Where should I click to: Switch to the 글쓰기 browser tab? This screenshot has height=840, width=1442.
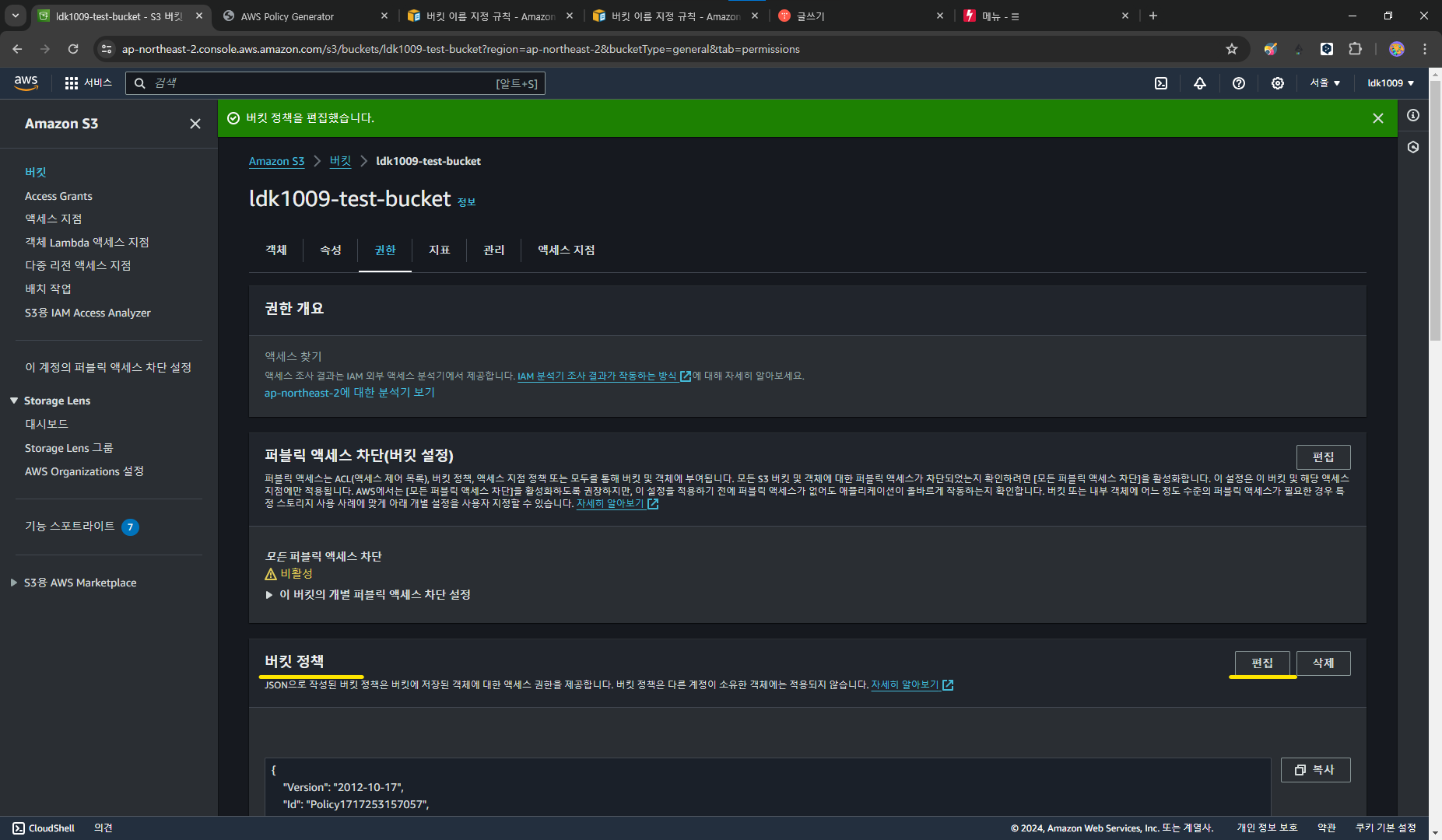(x=860, y=16)
